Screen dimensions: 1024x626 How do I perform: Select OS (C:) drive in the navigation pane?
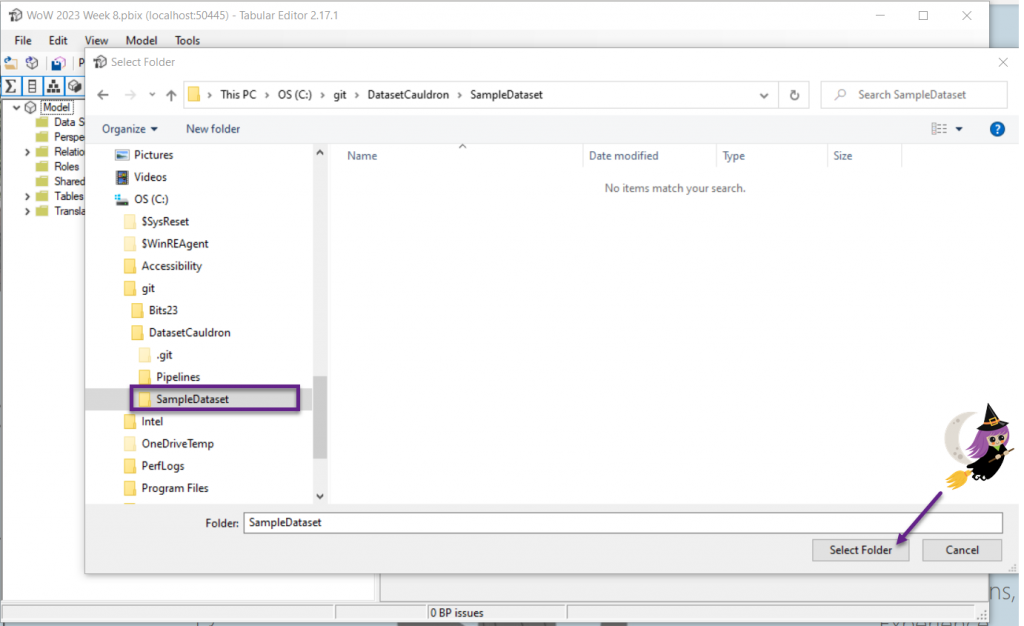(151, 199)
